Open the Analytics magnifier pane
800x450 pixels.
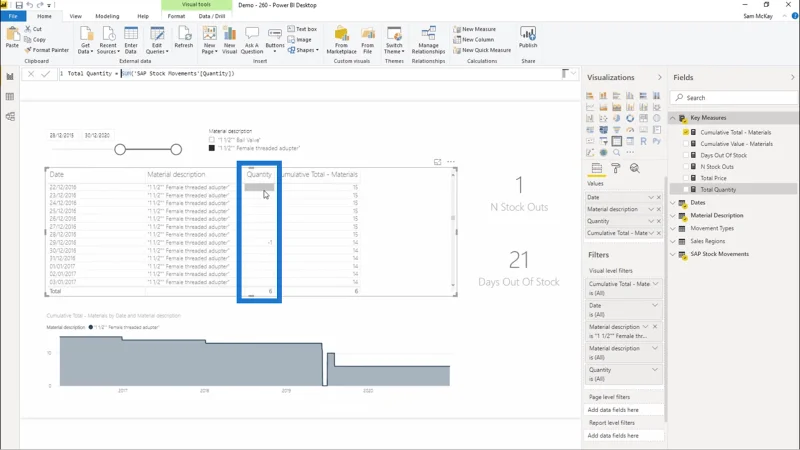(x=635, y=168)
